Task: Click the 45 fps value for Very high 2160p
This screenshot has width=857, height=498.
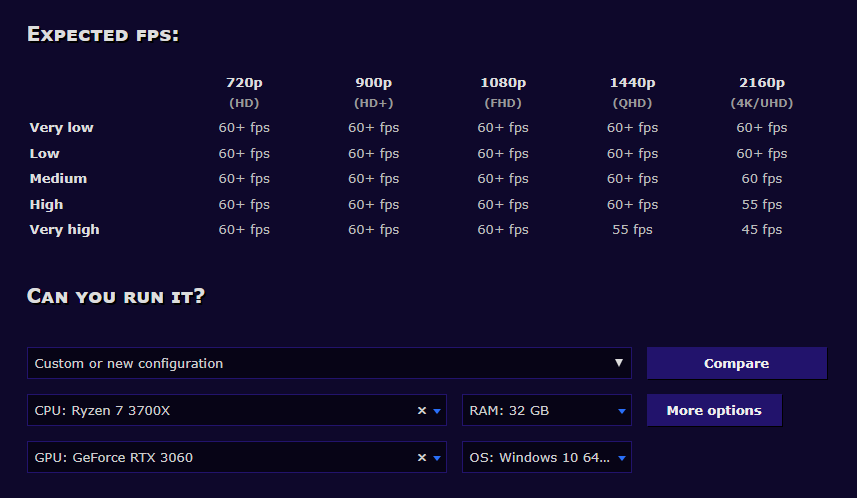Action: 762,230
